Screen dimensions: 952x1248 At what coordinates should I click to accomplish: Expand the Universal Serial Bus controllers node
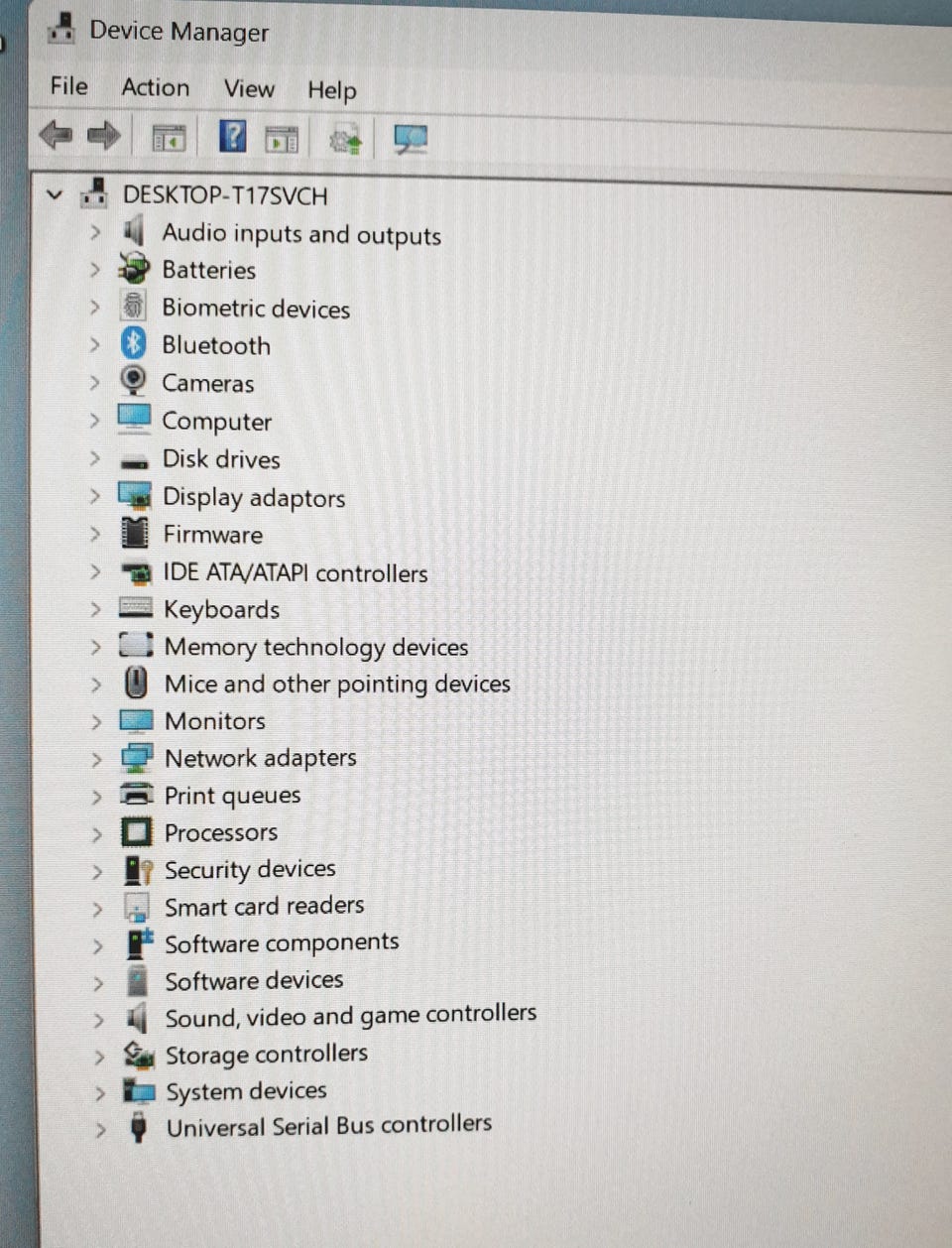(100, 1129)
